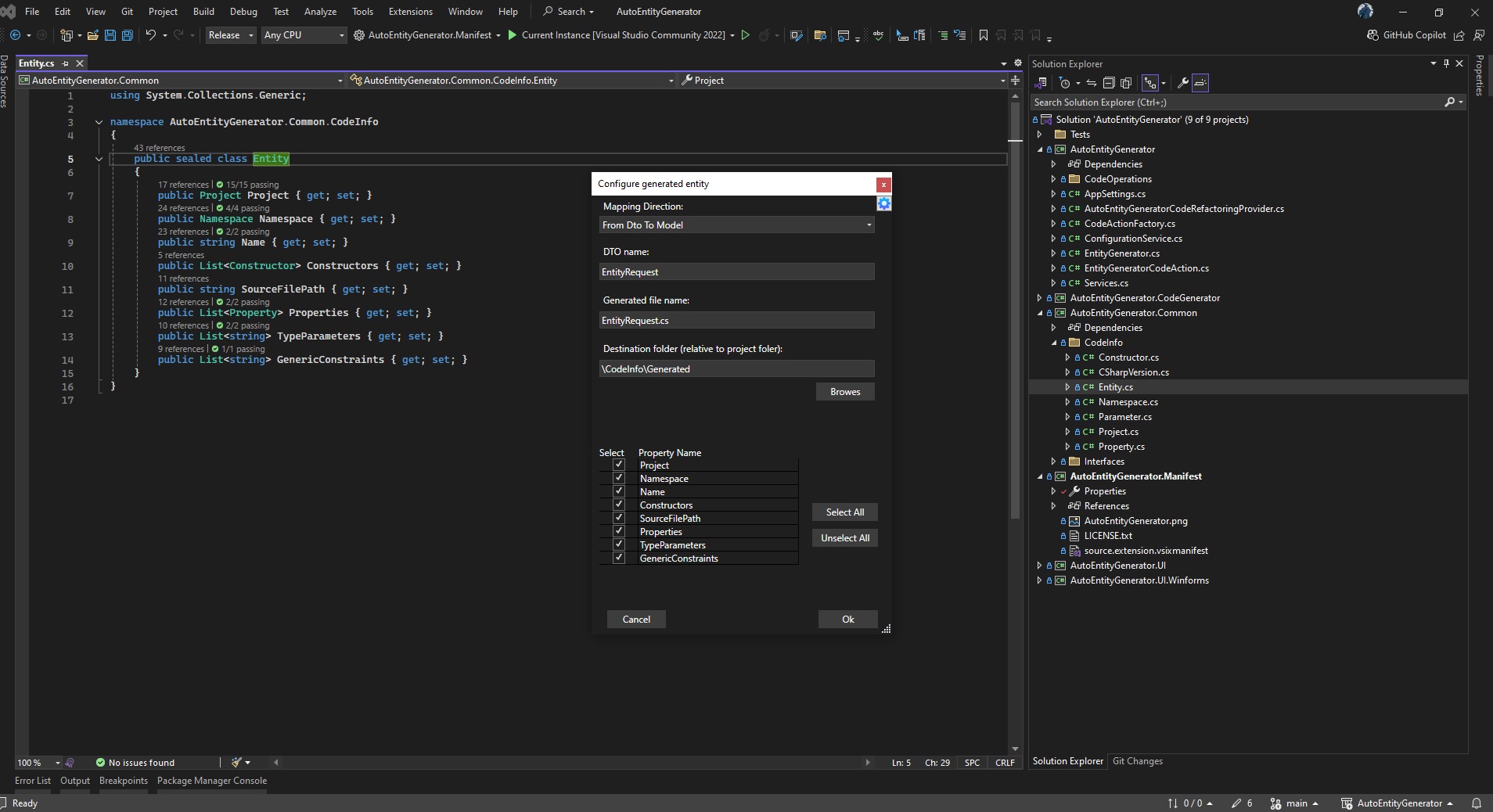
Task: Click the split editor icon beside Project dropdown
Action: pos(1015,81)
